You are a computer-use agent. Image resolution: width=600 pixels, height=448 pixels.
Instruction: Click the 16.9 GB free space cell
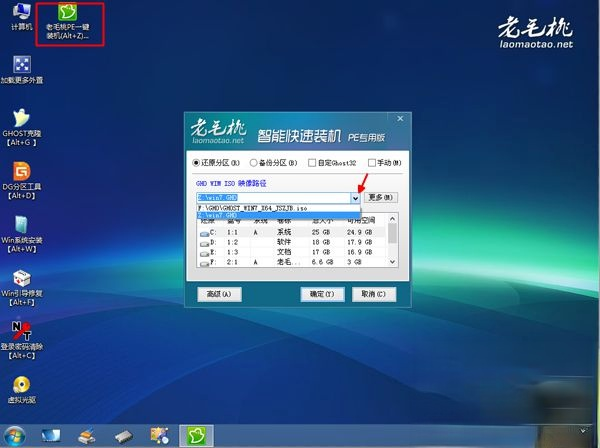point(359,252)
